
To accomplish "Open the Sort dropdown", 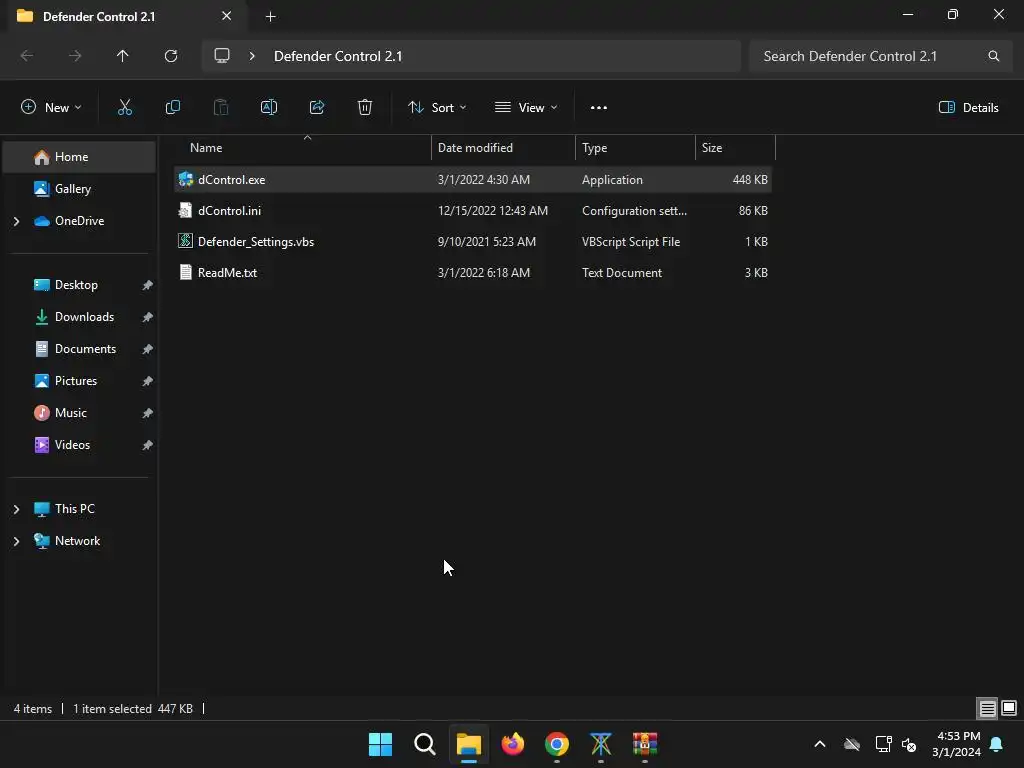I will 437,108.
